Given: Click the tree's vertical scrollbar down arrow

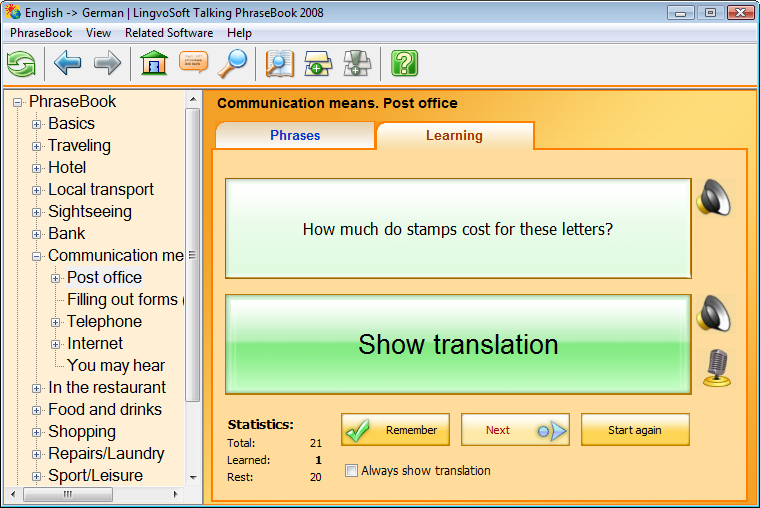Looking at the screenshot, I should pyautogui.click(x=193, y=477).
